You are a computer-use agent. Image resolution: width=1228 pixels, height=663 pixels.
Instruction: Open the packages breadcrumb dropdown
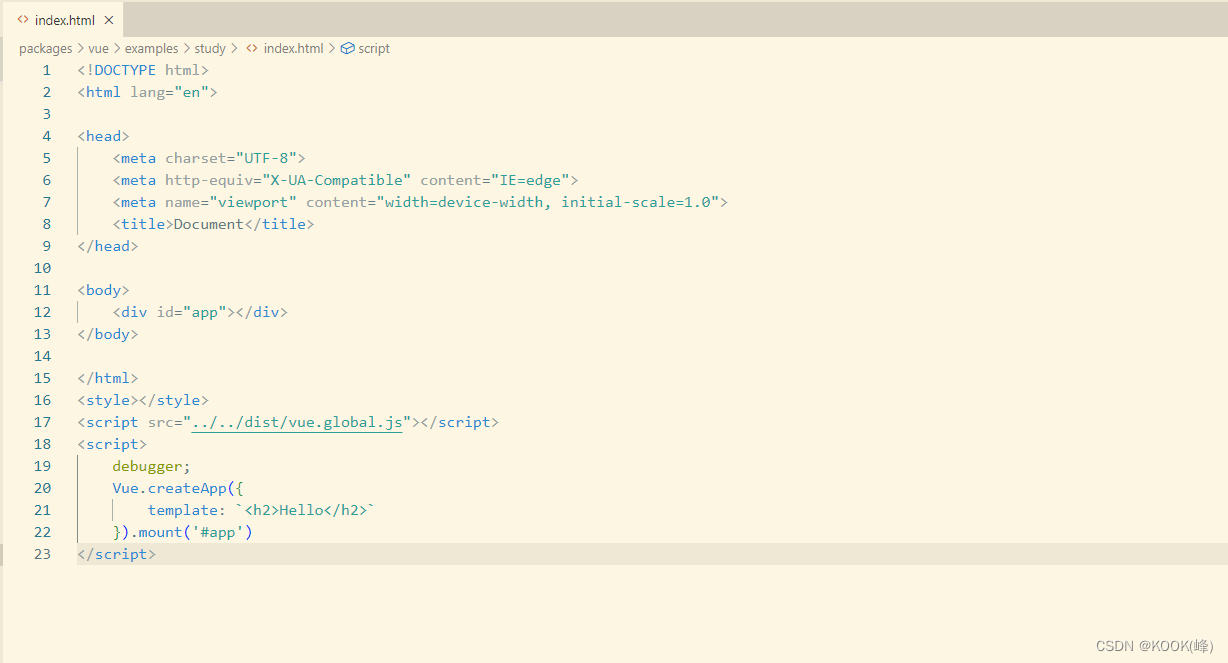45,48
